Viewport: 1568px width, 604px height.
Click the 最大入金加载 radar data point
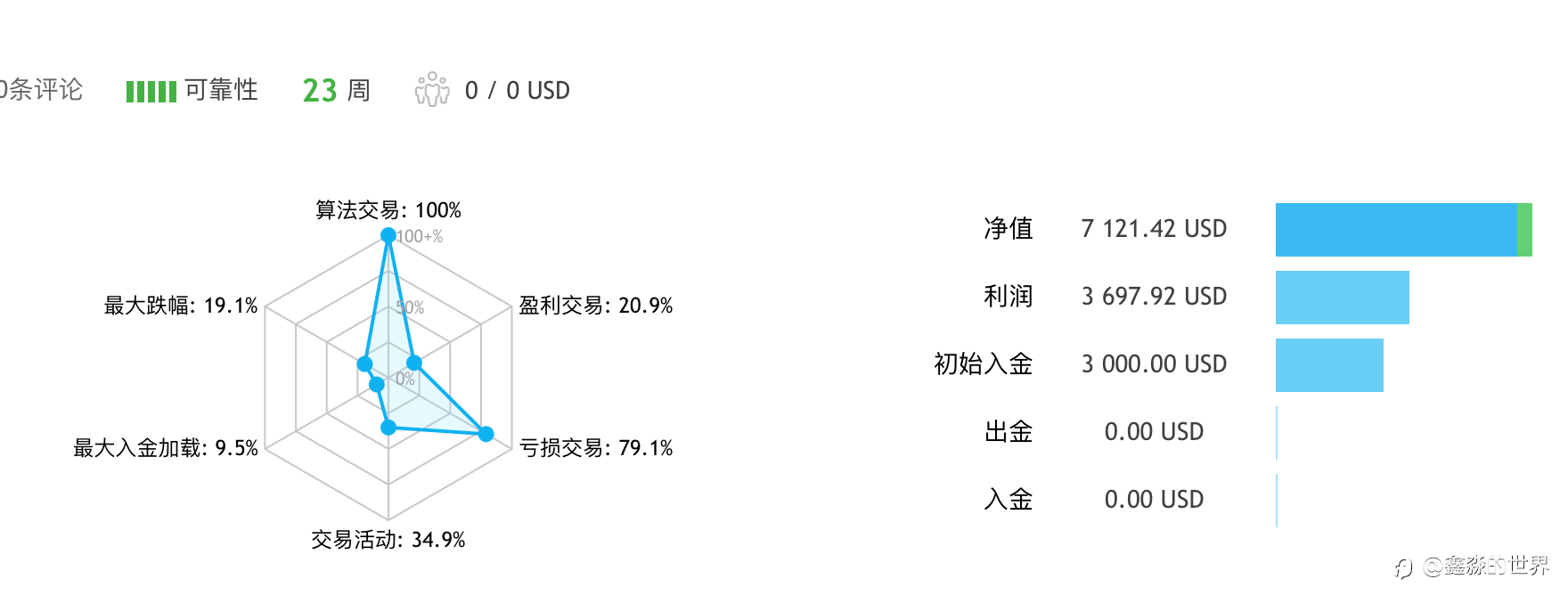(x=376, y=385)
